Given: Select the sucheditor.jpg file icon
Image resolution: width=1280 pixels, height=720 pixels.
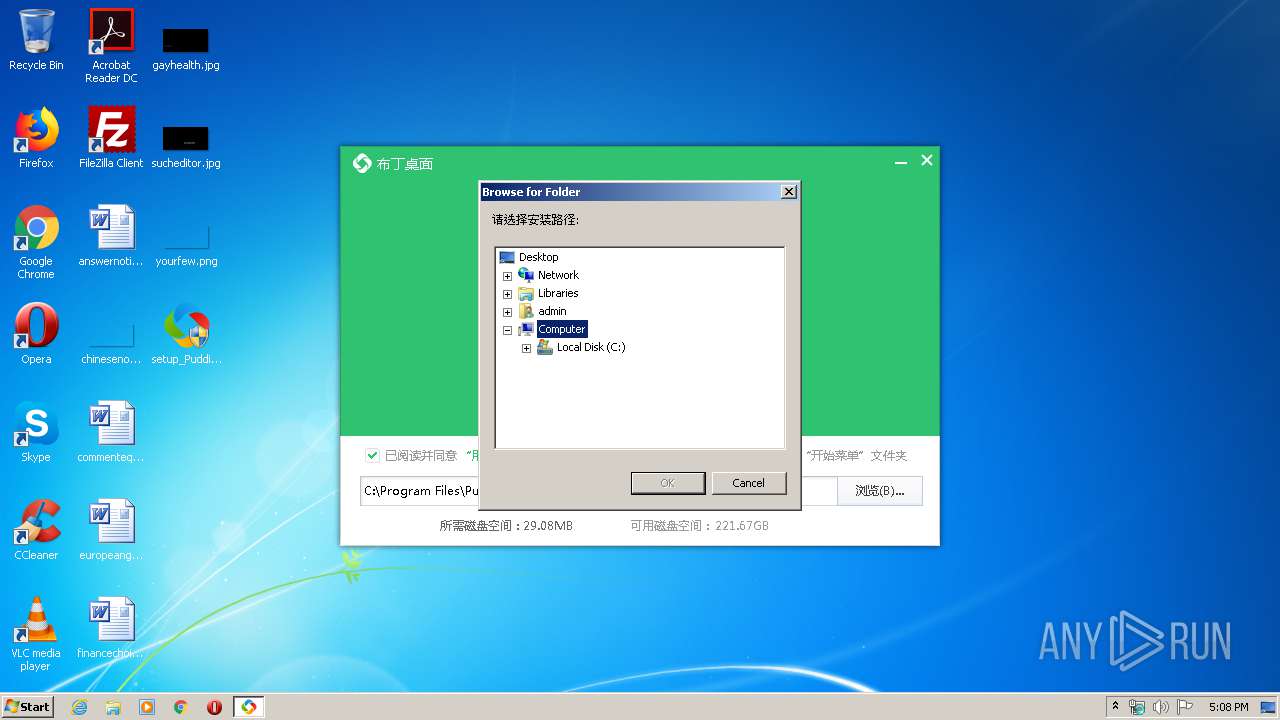Looking at the screenshot, I should click(186, 145).
